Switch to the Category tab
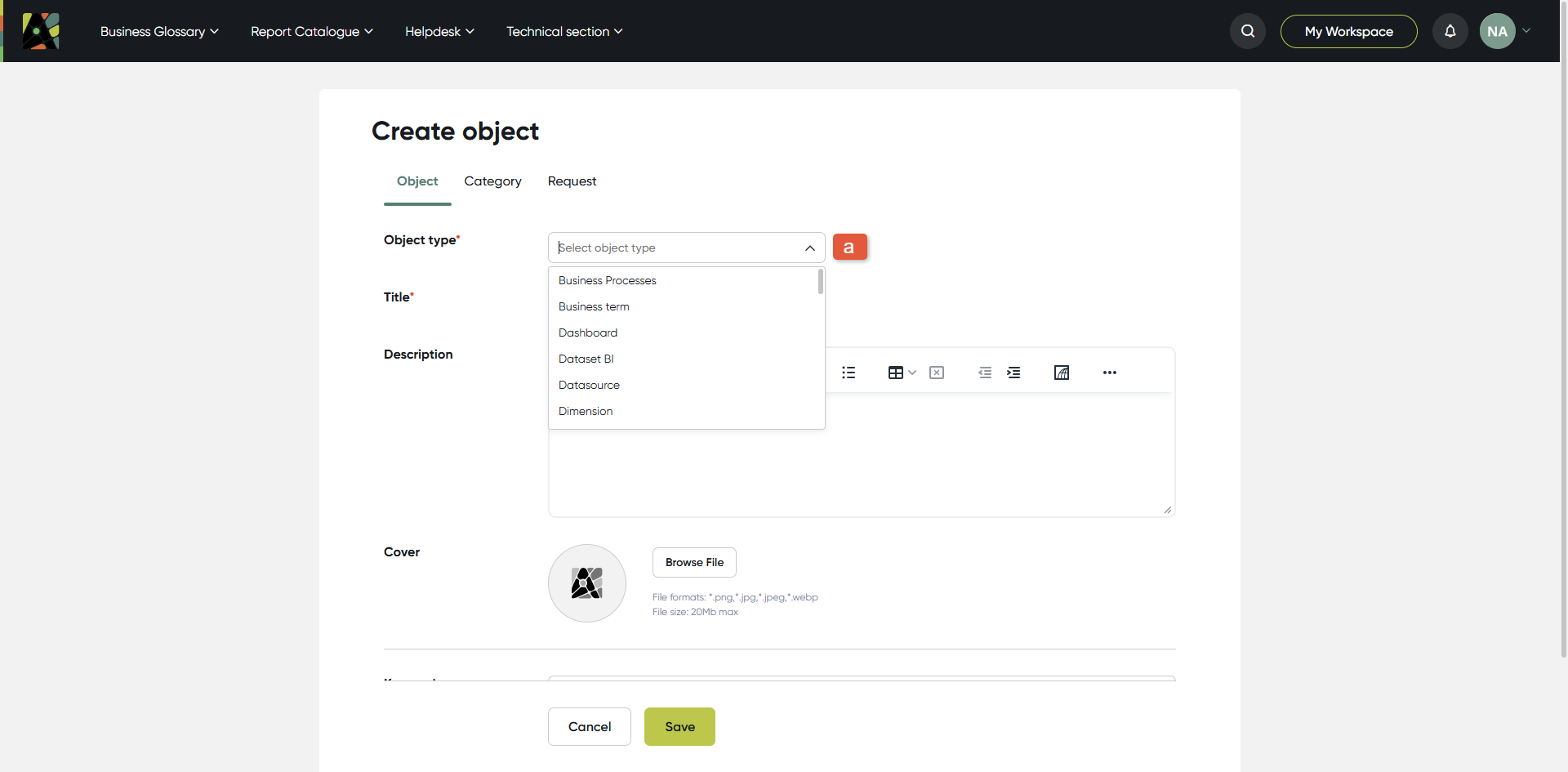Viewport: 1568px width, 772px height. [x=492, y=181]
